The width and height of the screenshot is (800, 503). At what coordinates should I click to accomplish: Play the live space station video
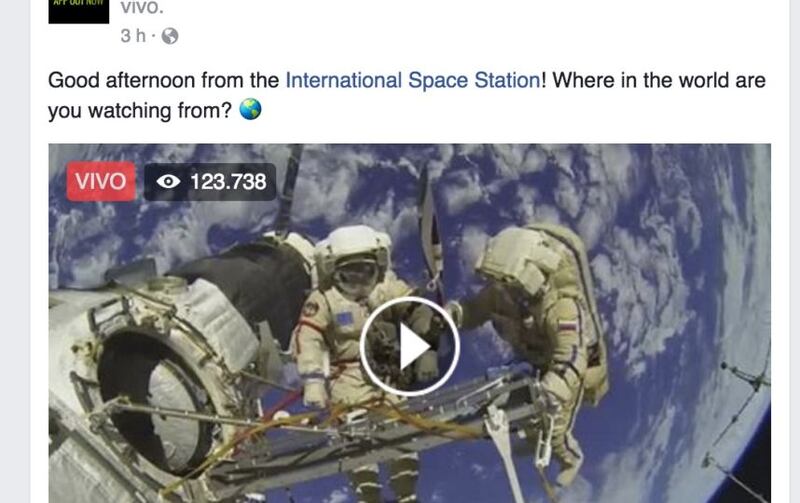410,346
